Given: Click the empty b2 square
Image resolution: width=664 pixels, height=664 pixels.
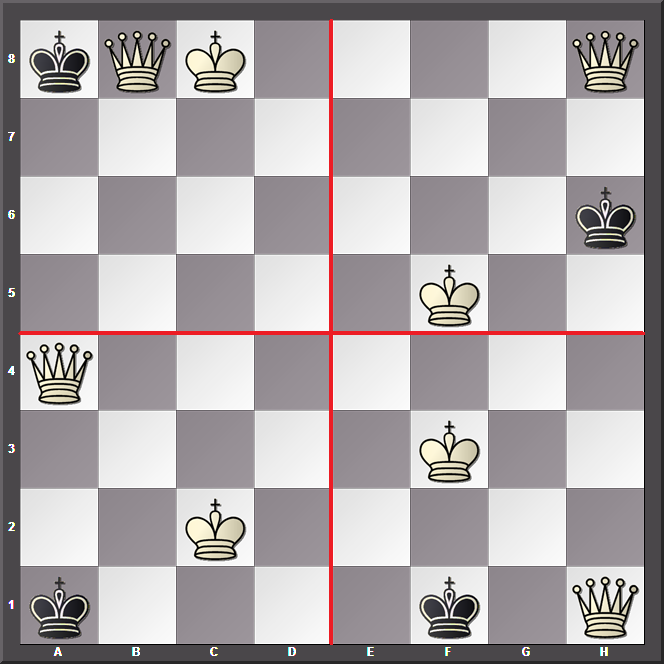Looking at the screenshot, I should 137,528.
